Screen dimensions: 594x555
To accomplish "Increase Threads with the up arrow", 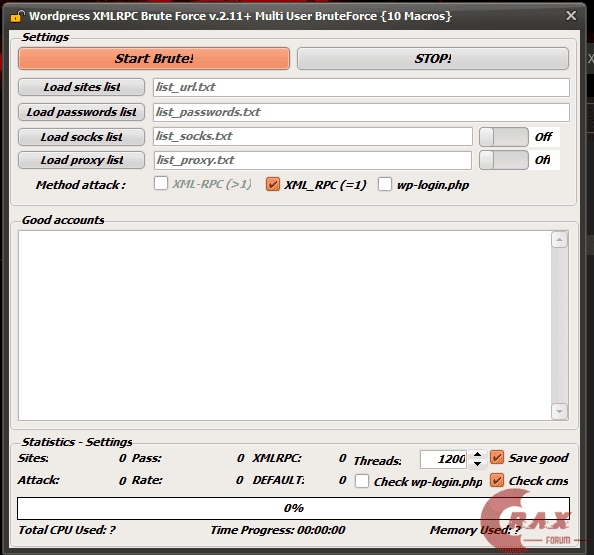I will (477, 454).
